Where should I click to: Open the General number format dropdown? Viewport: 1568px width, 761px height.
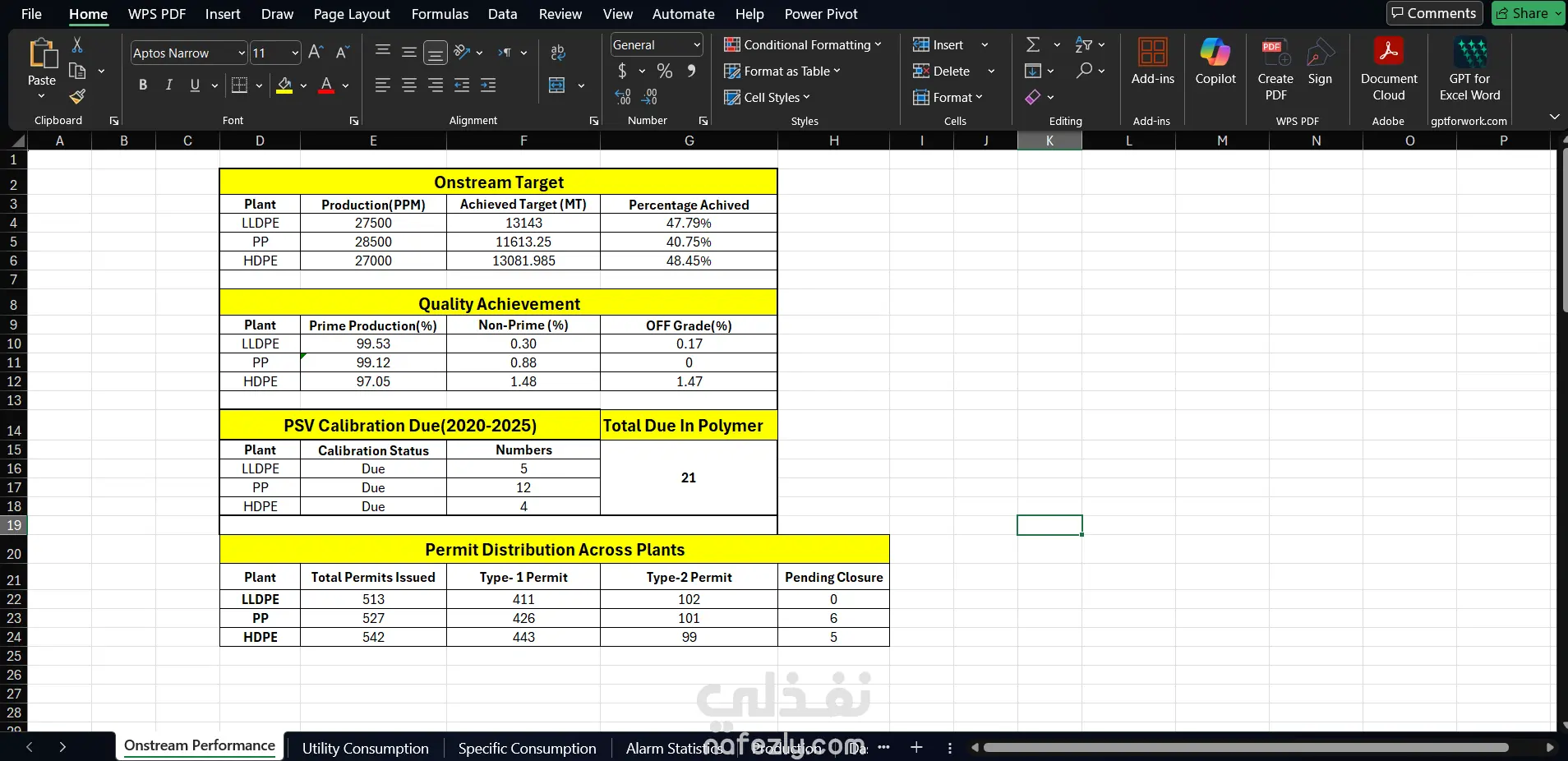(697, 45)
